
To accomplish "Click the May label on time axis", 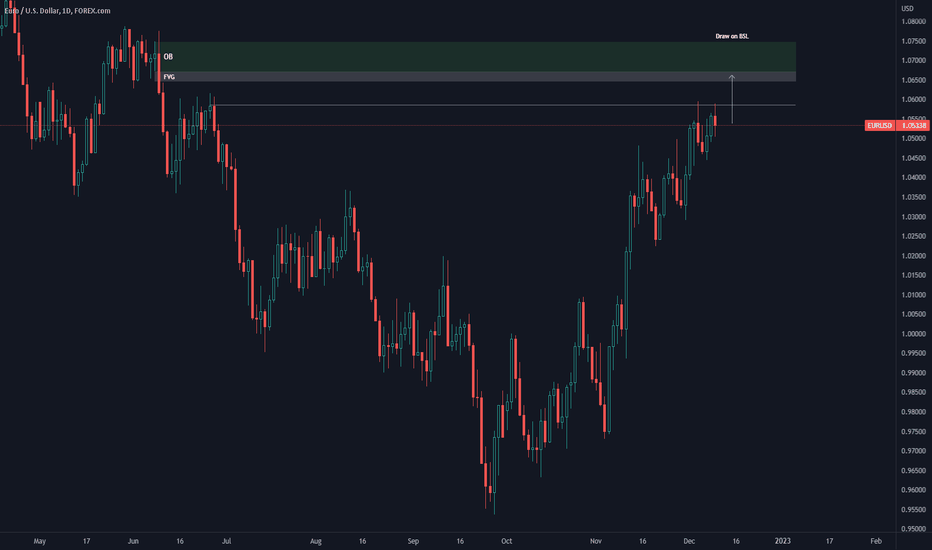I will (40, 541).
